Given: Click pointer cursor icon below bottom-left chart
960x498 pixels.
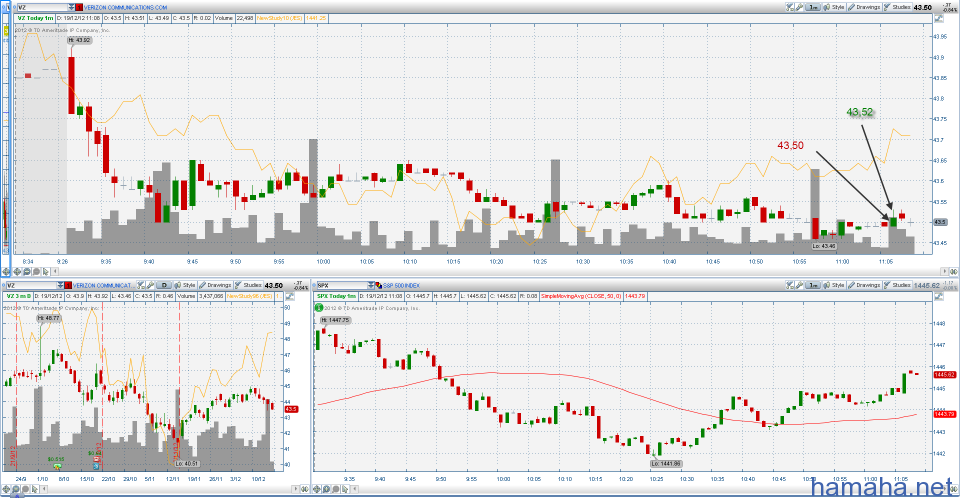Looking at the screenshot, I should coord(35,489).
